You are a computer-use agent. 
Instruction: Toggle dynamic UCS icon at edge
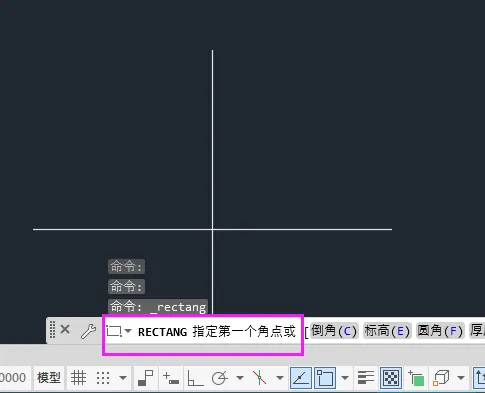(478, 378)
